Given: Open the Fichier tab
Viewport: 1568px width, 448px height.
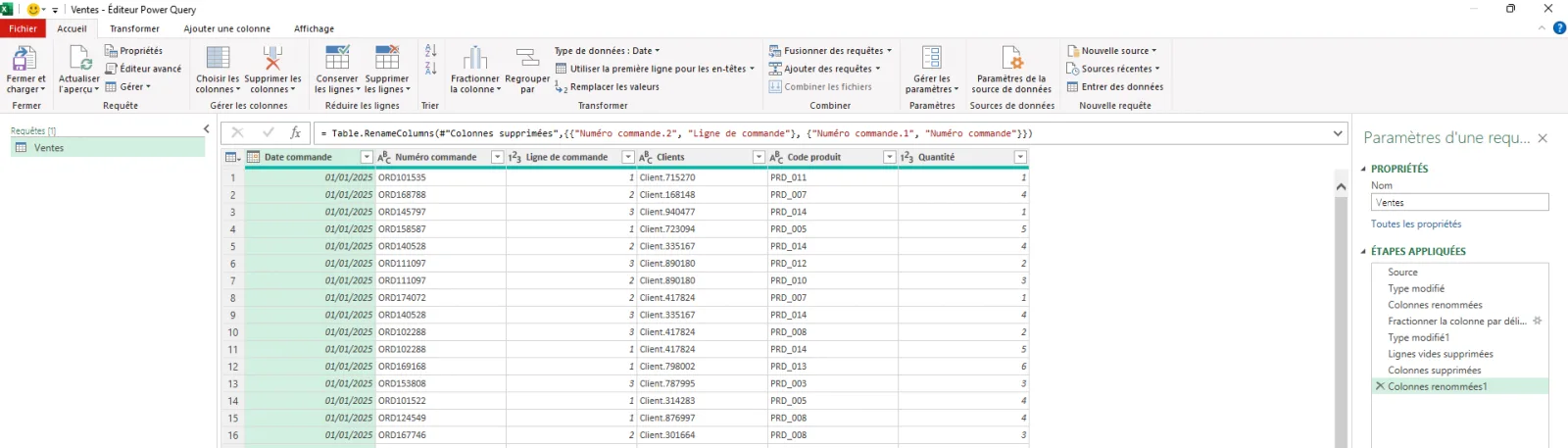Looking at the screenshot, I should click(23, 28).
